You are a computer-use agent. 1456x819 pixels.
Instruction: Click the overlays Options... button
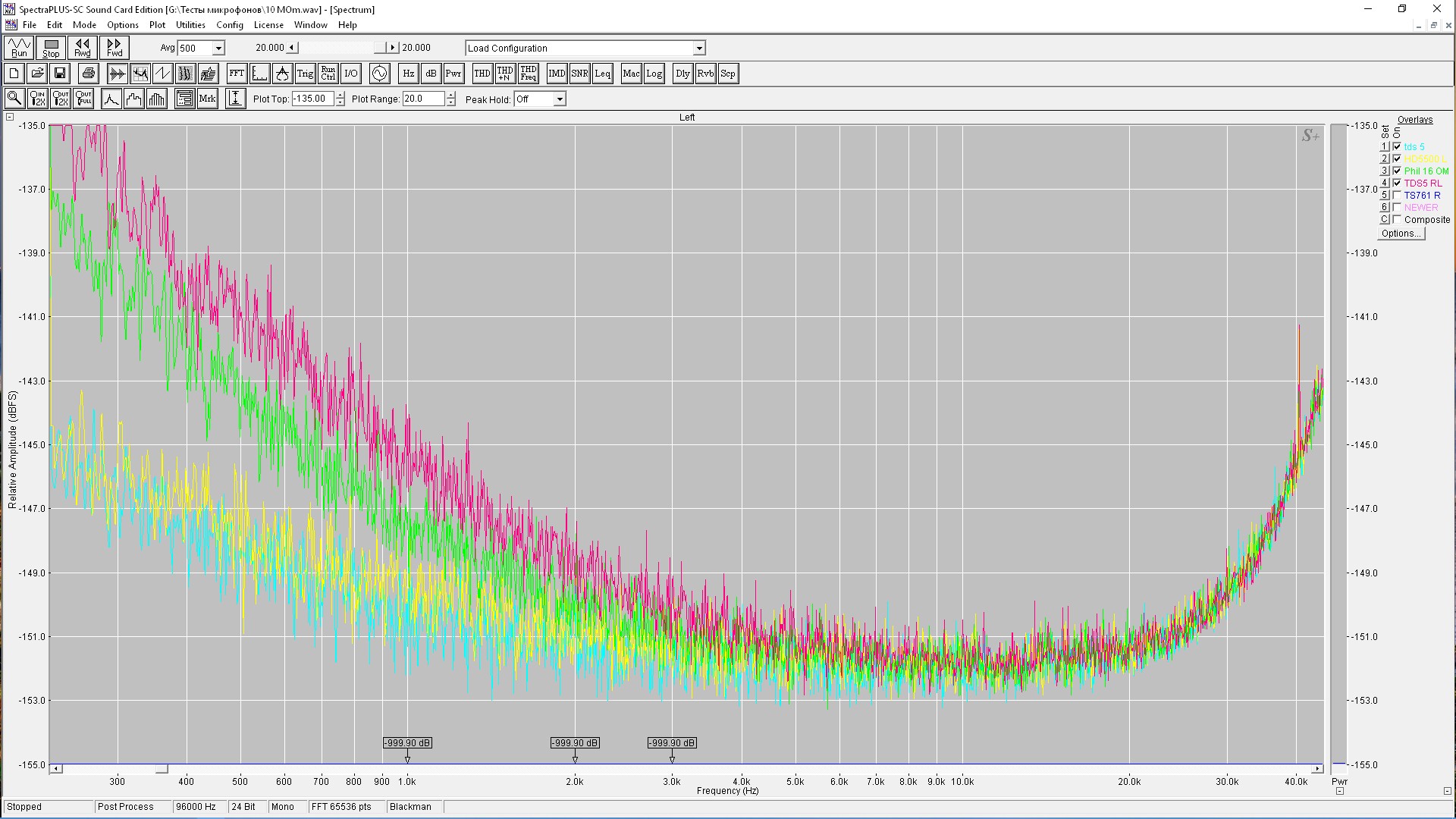click(1401, 234)
